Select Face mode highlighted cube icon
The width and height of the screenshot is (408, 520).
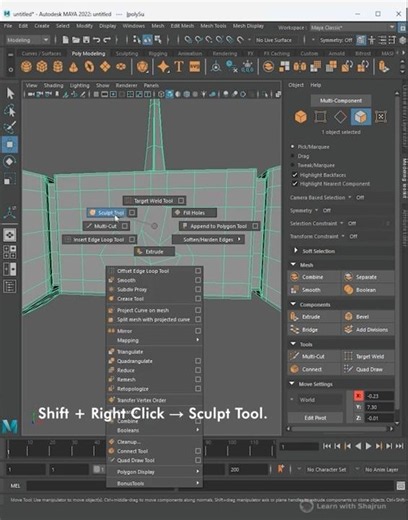point(360,117)
